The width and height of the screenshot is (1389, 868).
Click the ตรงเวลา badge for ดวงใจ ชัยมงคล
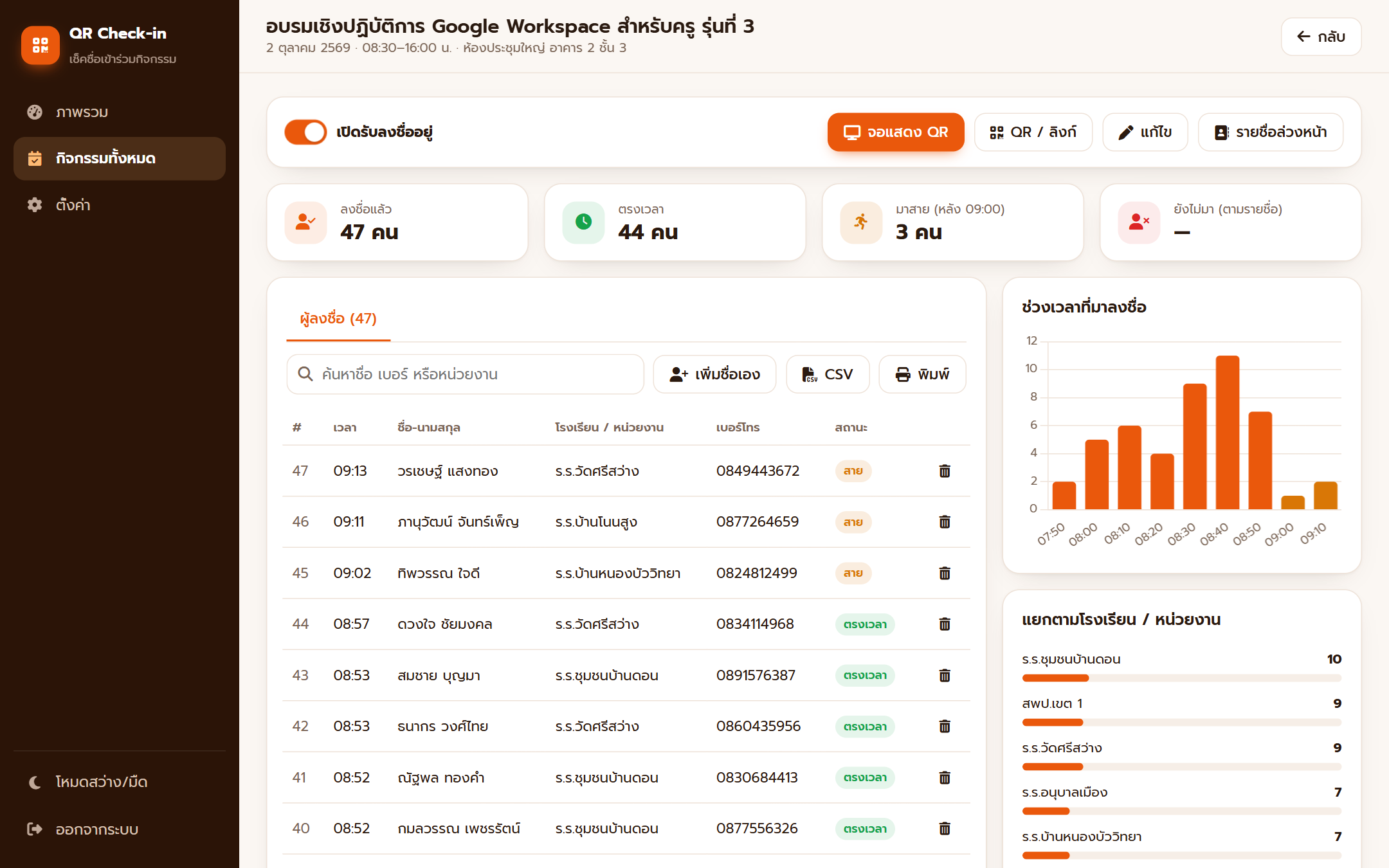pyautogui.click(x=865, y=624)
